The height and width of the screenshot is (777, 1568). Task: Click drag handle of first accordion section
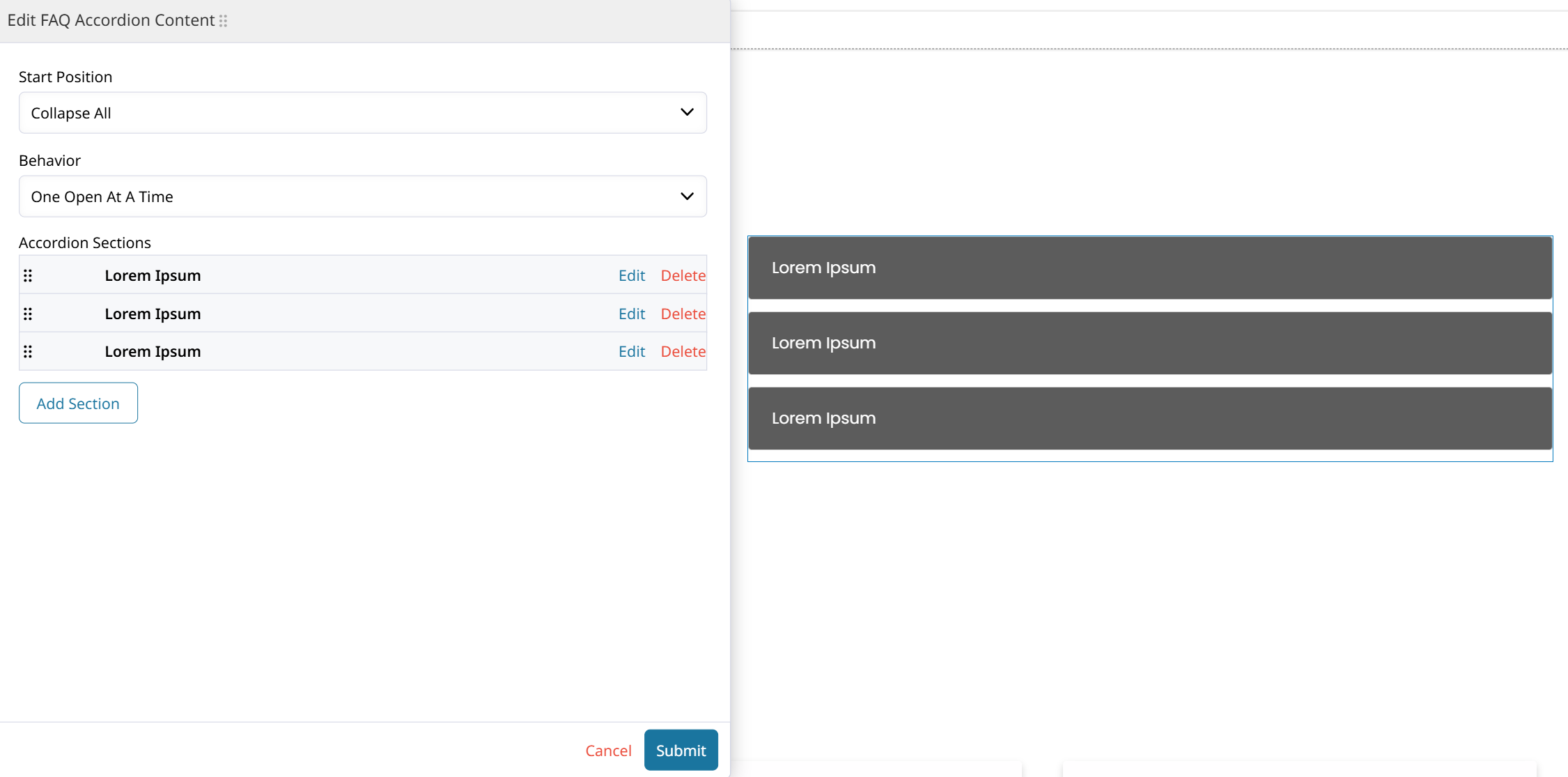click(x=28, y=276)
